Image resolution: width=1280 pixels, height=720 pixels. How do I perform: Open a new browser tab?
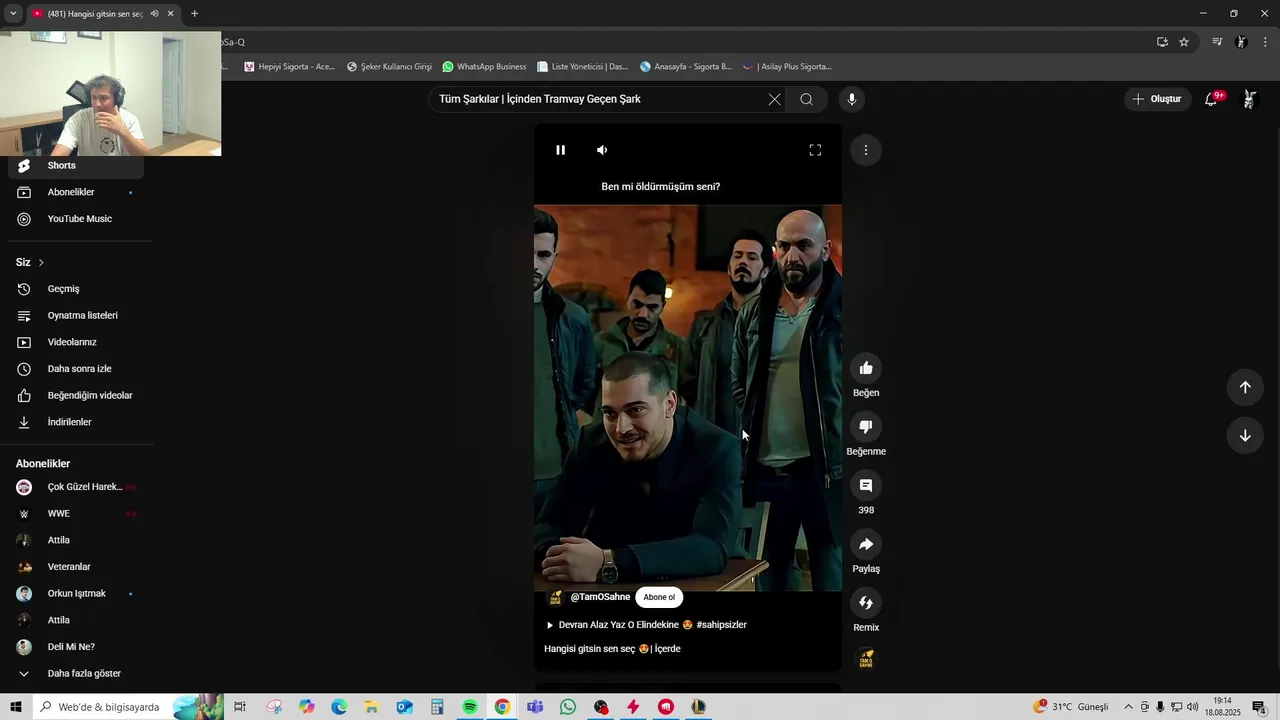coord(194,14)
